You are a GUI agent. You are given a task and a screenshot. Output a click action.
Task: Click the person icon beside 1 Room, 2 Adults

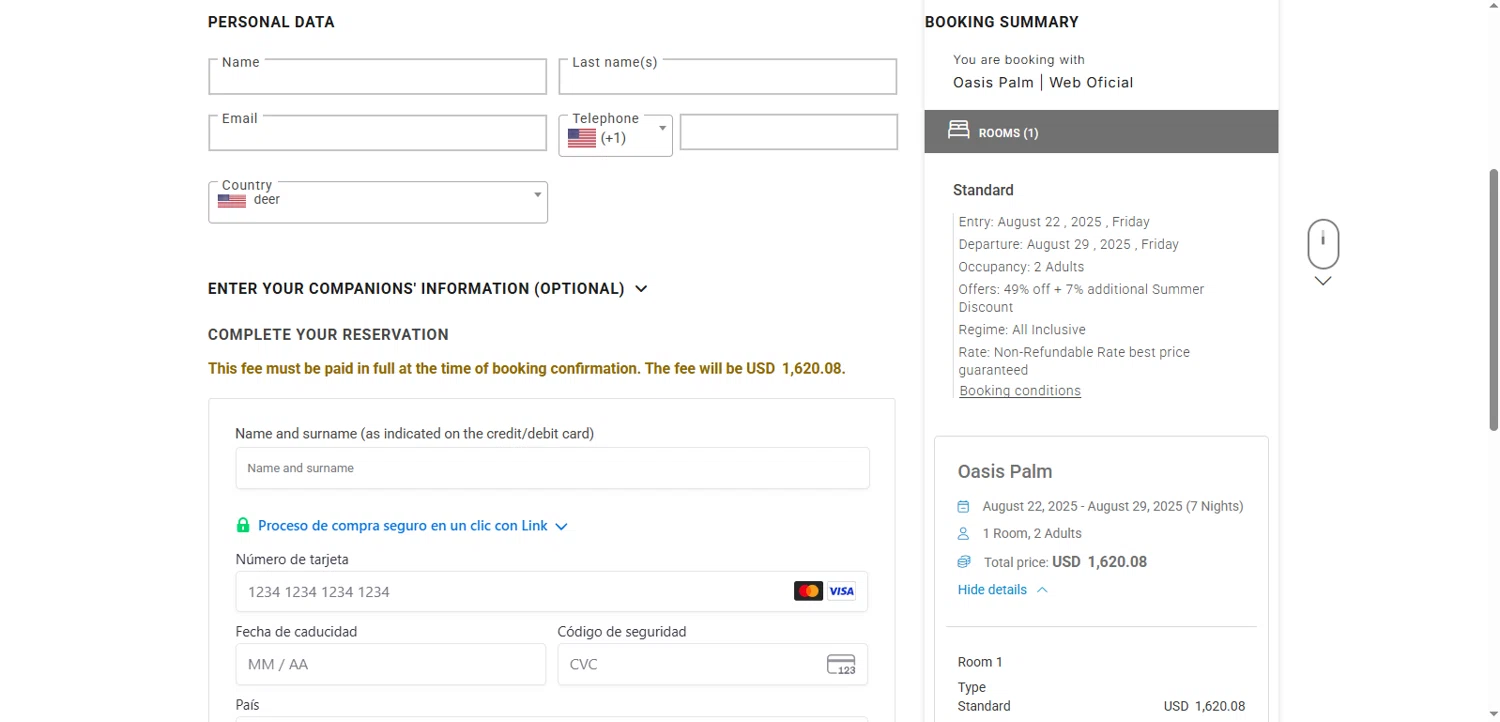coord(963,533)
